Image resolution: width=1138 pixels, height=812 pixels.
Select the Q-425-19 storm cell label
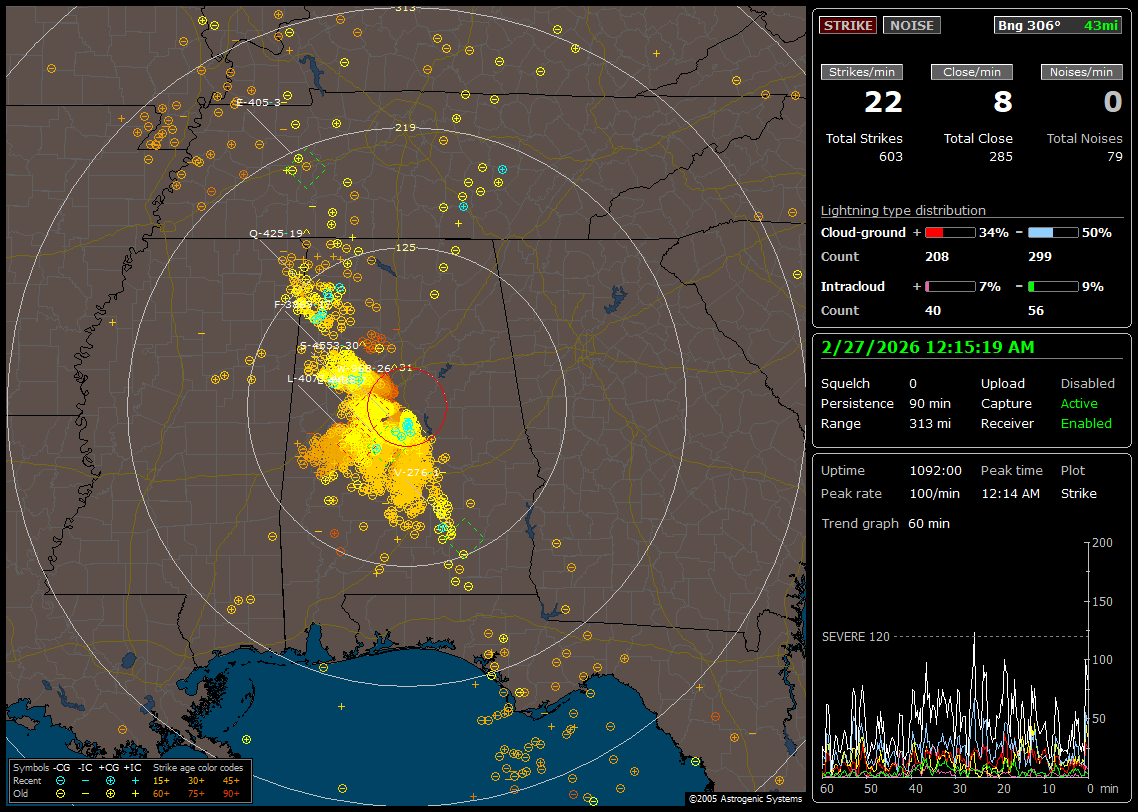click(x=275, y=233)
